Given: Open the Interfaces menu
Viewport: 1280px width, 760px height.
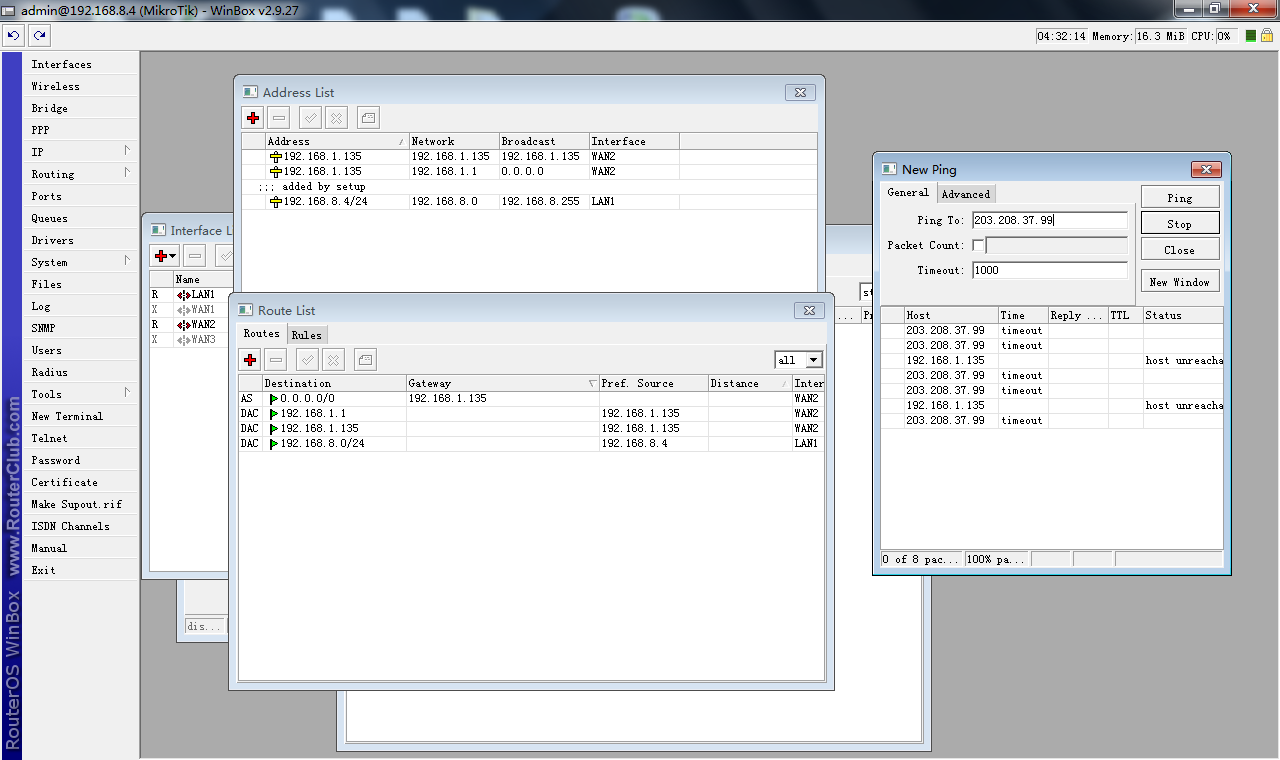Looking at the screenshot, I should (81, 64).
